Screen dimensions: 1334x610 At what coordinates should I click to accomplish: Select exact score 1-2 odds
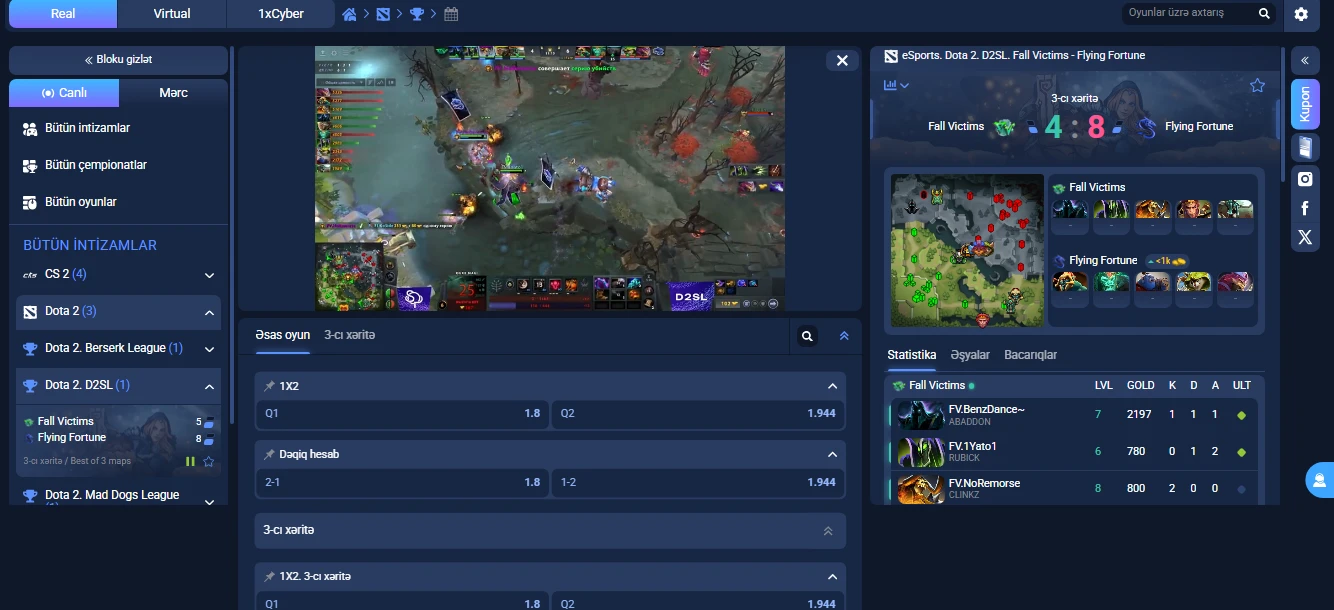click(698, 482)
